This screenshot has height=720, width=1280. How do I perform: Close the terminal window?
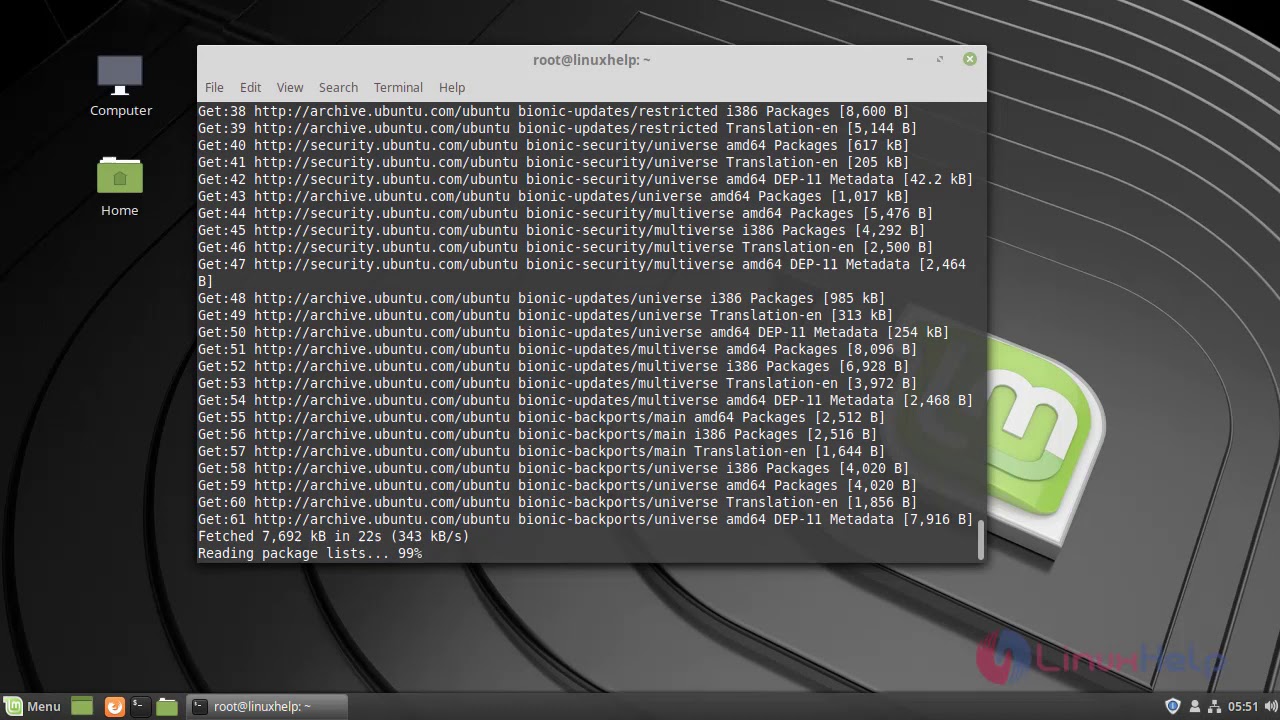[x=969, y=59]
